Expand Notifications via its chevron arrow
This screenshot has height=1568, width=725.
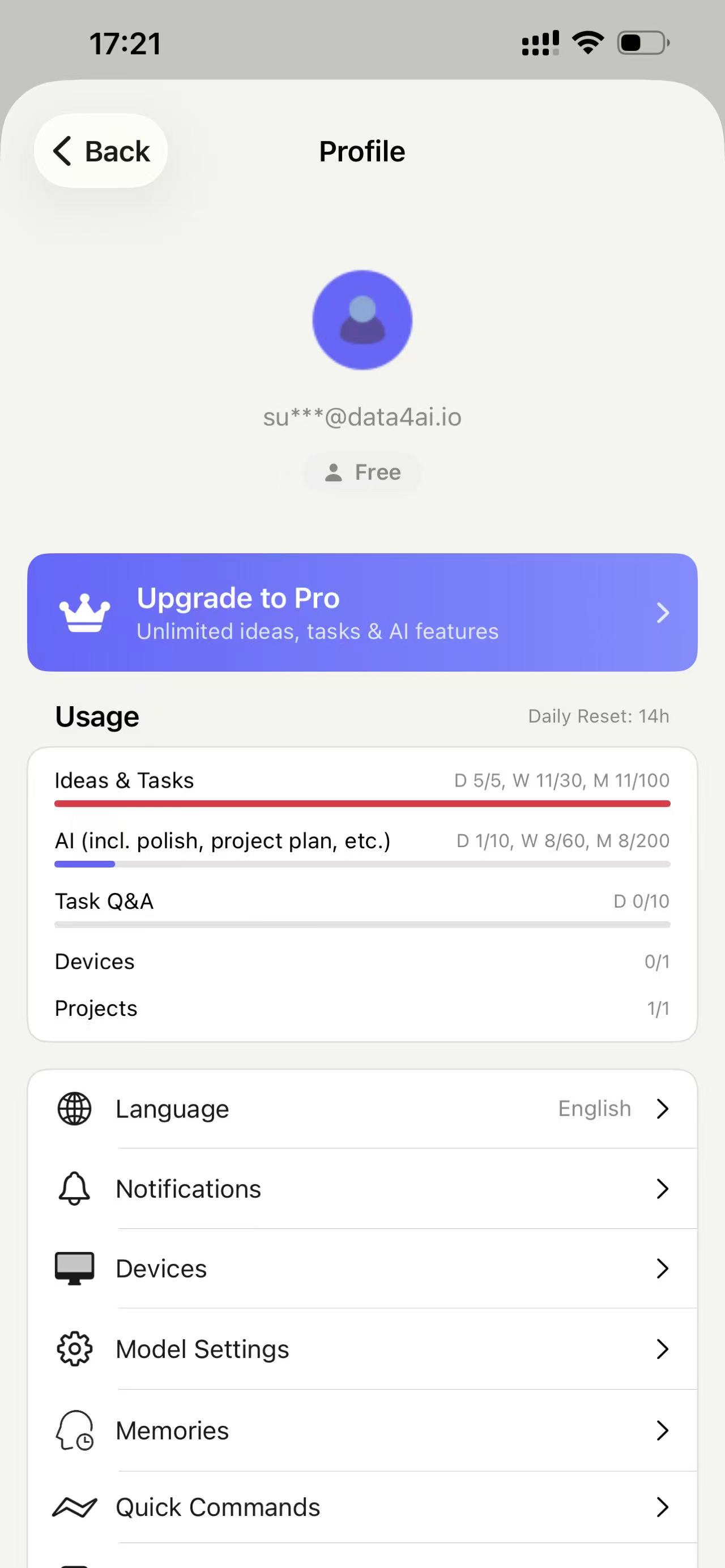pos(662,1188)
